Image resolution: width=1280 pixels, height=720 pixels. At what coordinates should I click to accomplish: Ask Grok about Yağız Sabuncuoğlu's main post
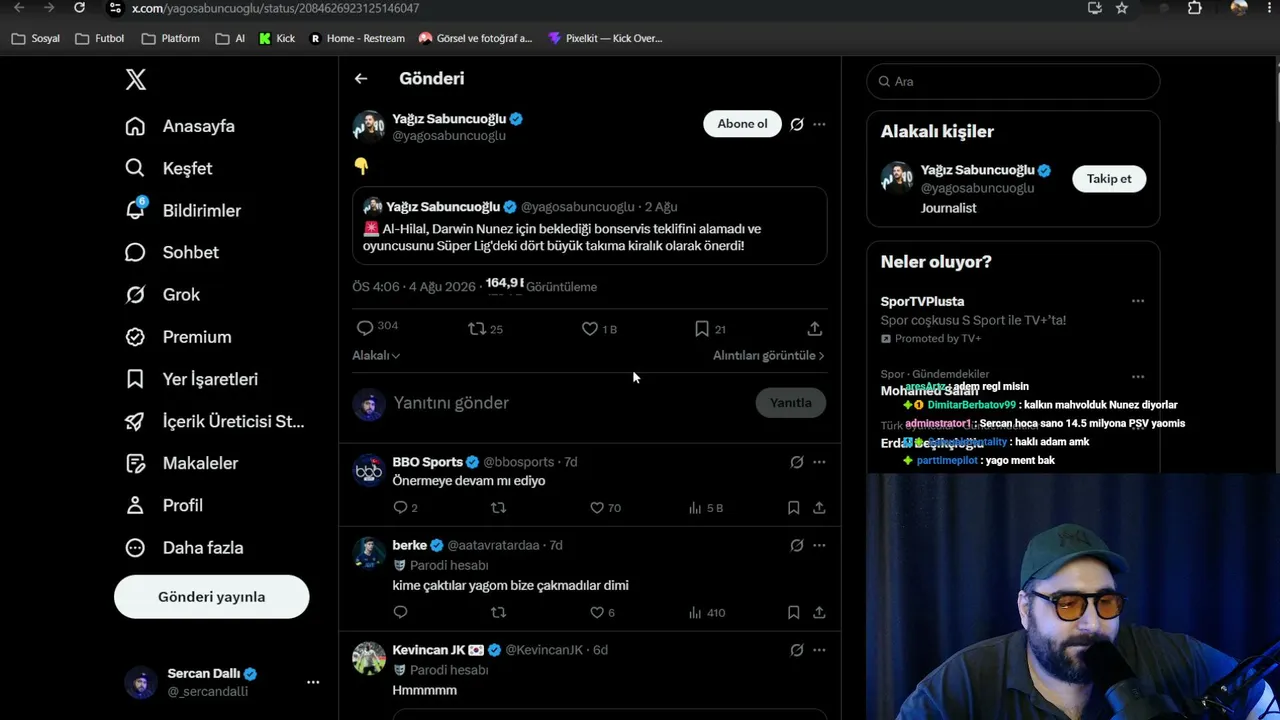[x=797, y=124]
